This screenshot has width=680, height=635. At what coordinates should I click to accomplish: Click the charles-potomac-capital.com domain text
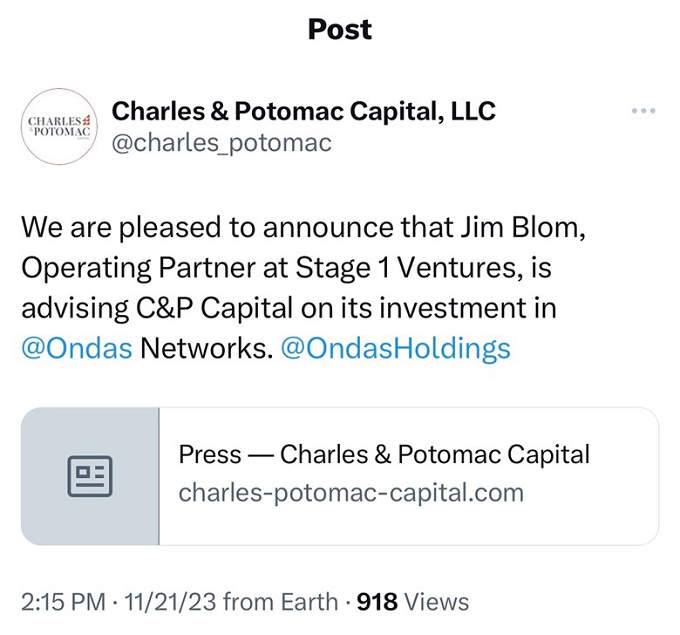point(350,492)
